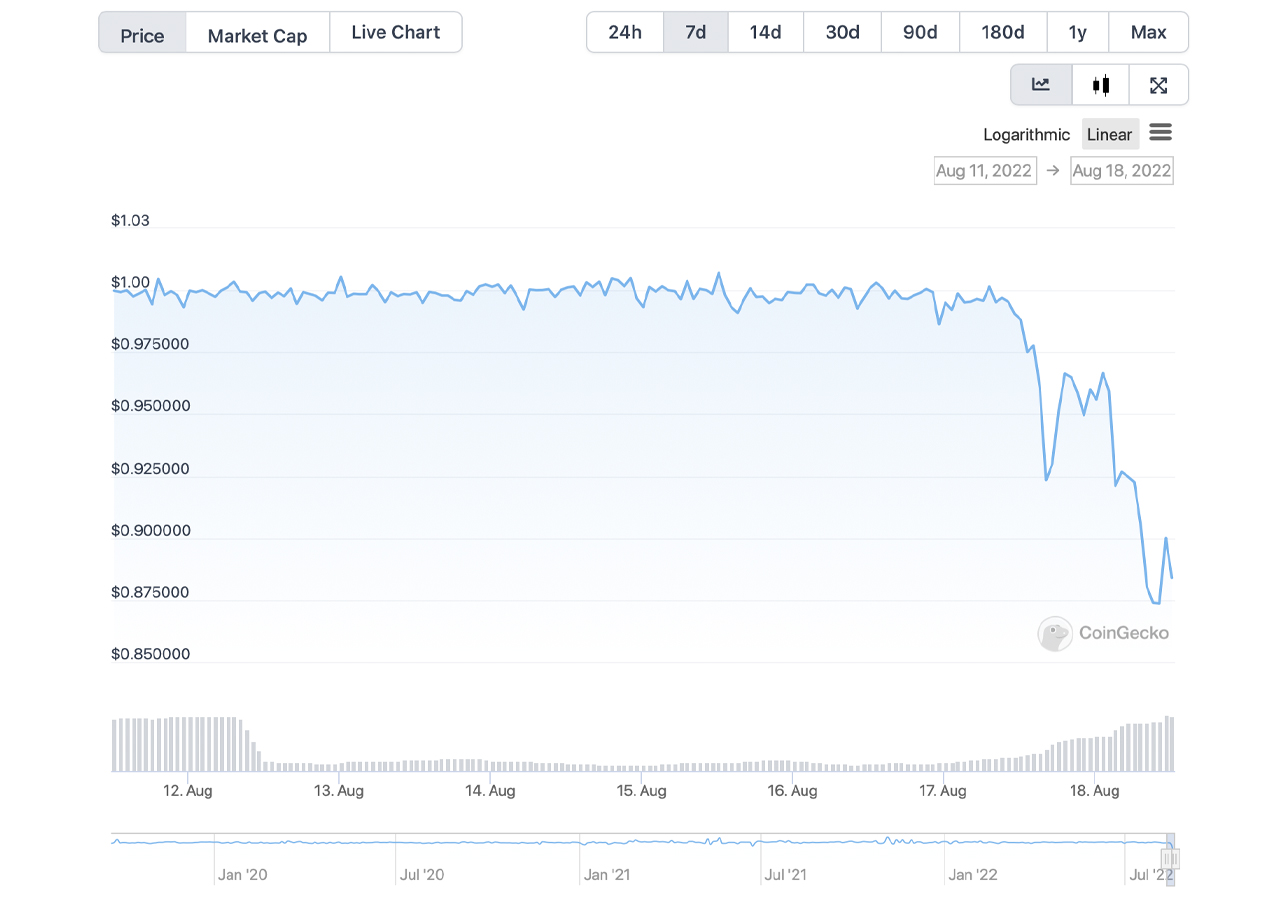
Task: Select the 30d range button
Action: (843, 32)
